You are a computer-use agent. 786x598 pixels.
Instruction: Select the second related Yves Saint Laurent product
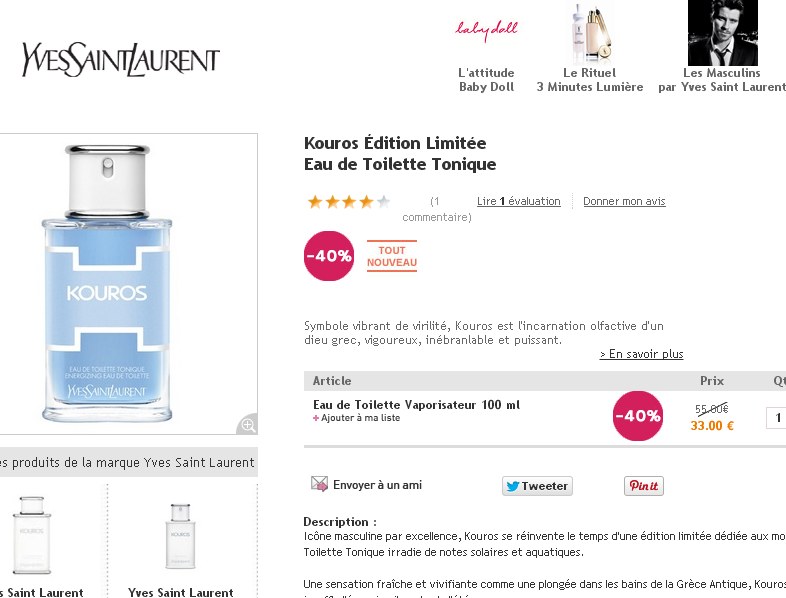click(x=180, y=536)
